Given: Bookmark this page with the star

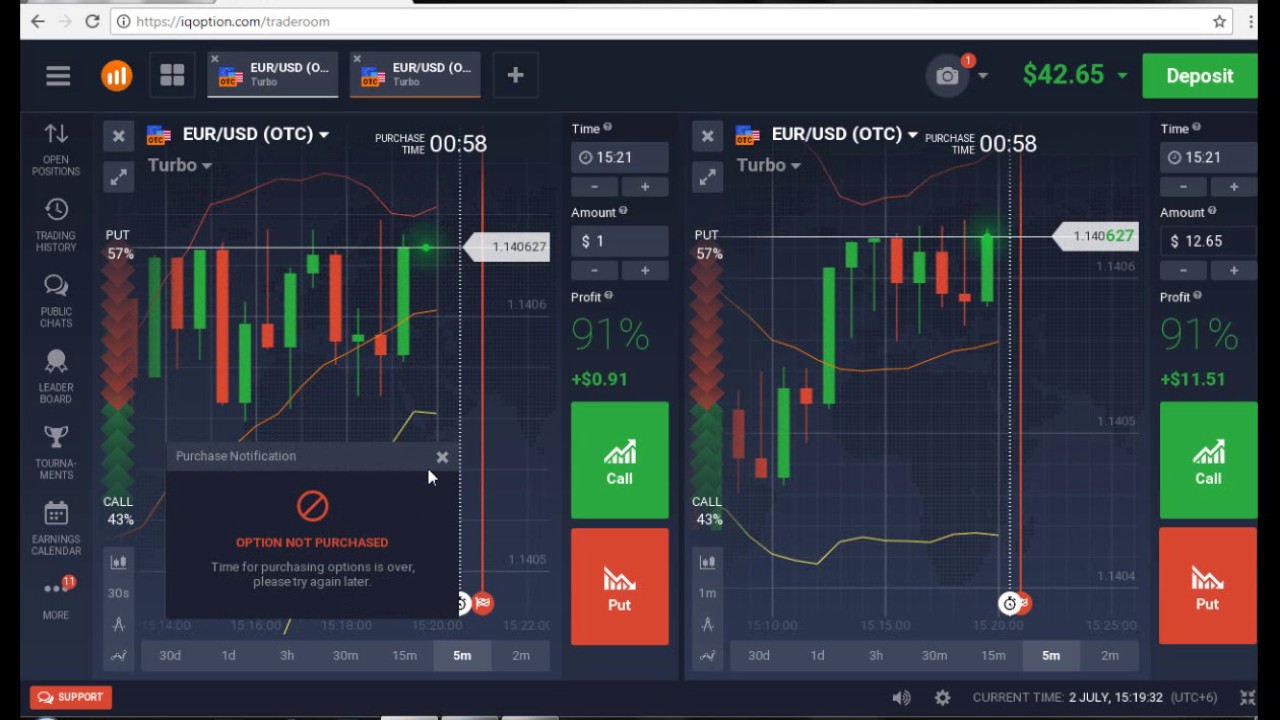Looking at the screenshot, I should tap(1219, 21).
